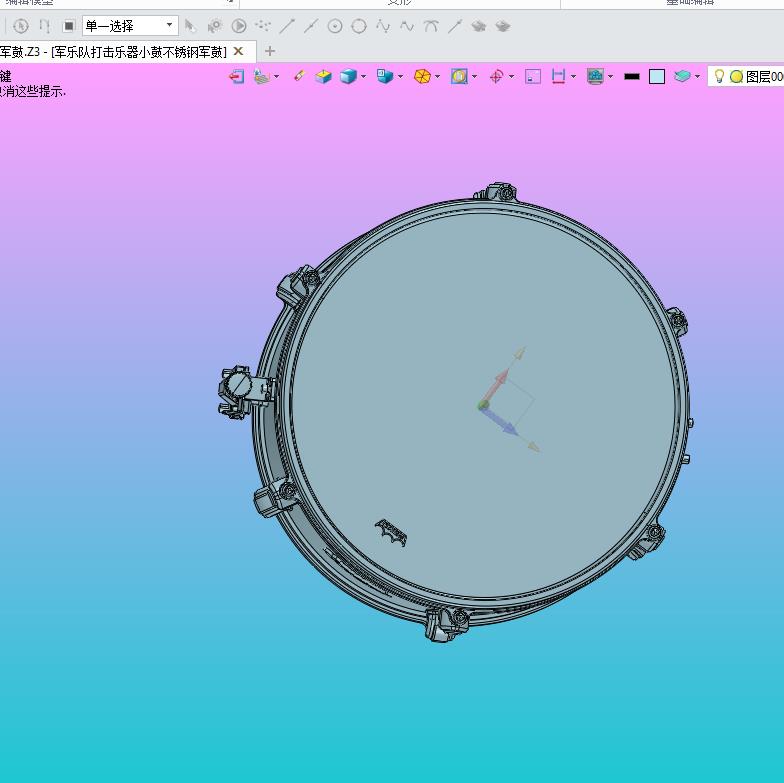Toggle the light bulb layer visibility

(719, 76)
